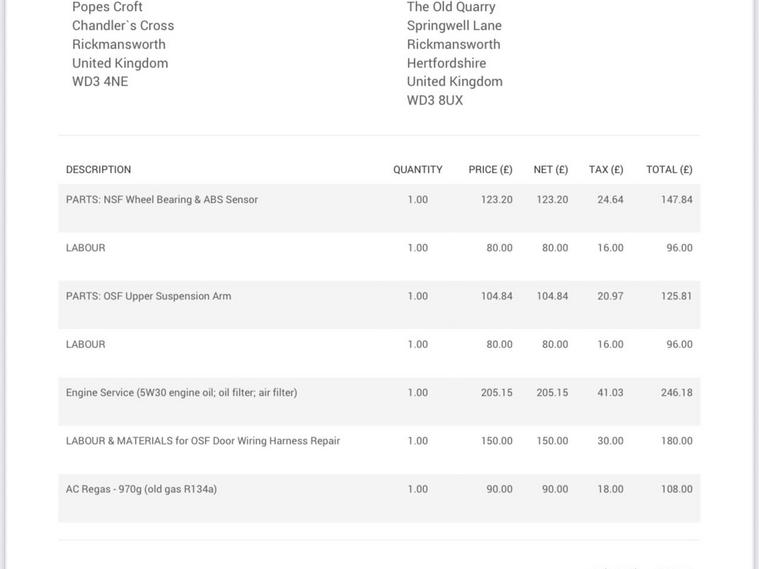
Task: Click the 246.18 total for Engine Service
Action: 677,392
